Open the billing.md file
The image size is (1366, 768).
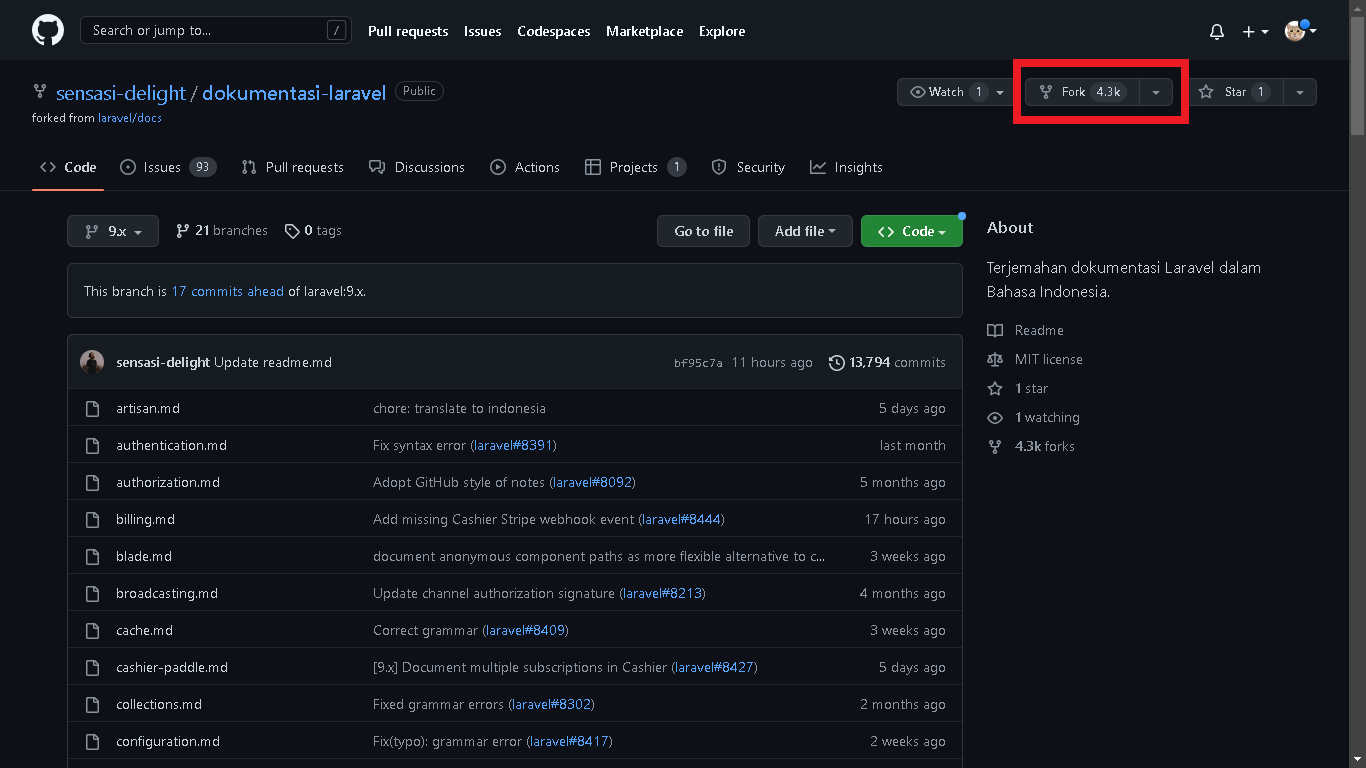pos(145,519)
